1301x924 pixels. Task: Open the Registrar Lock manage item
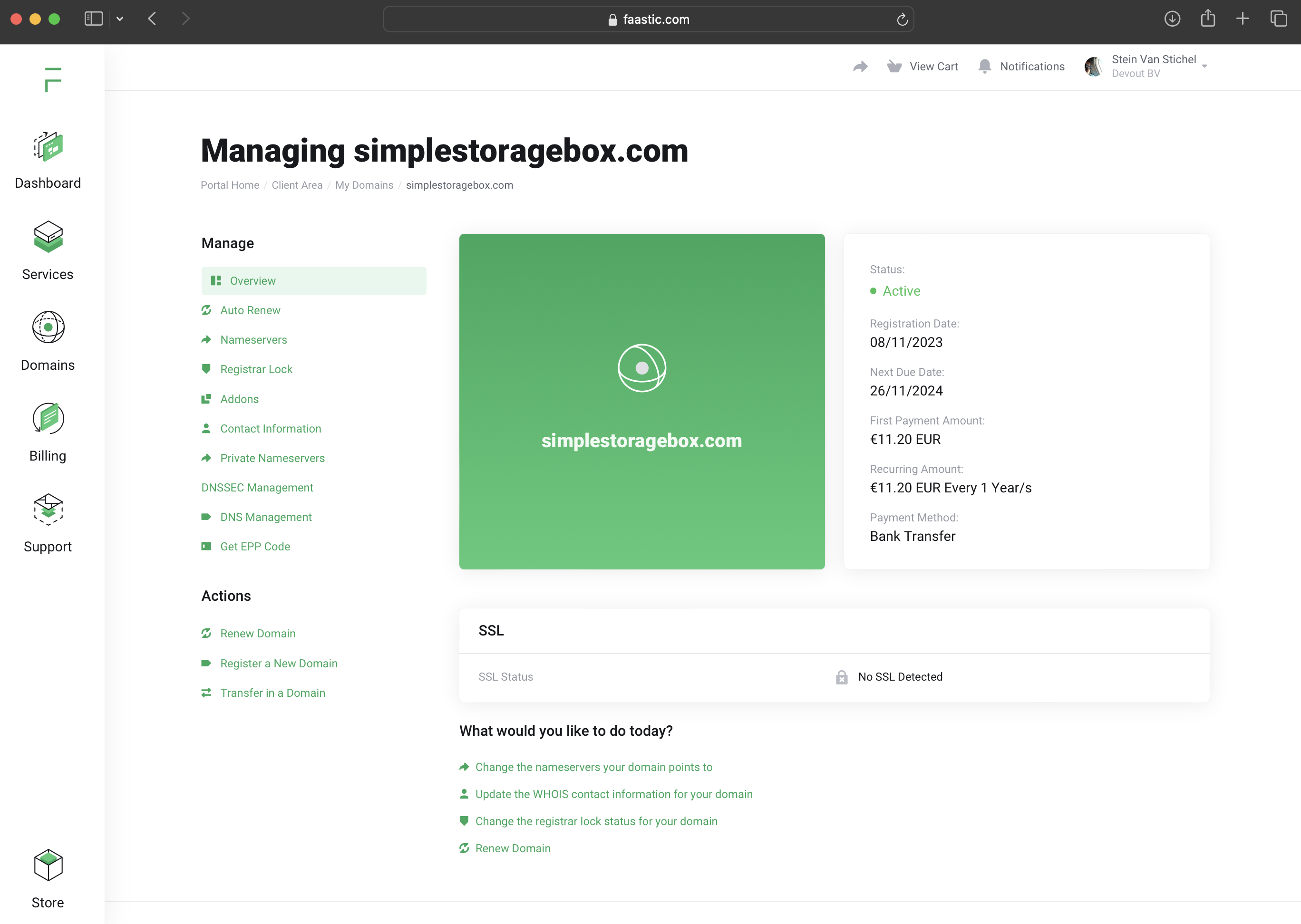click(x=256, y=369)
